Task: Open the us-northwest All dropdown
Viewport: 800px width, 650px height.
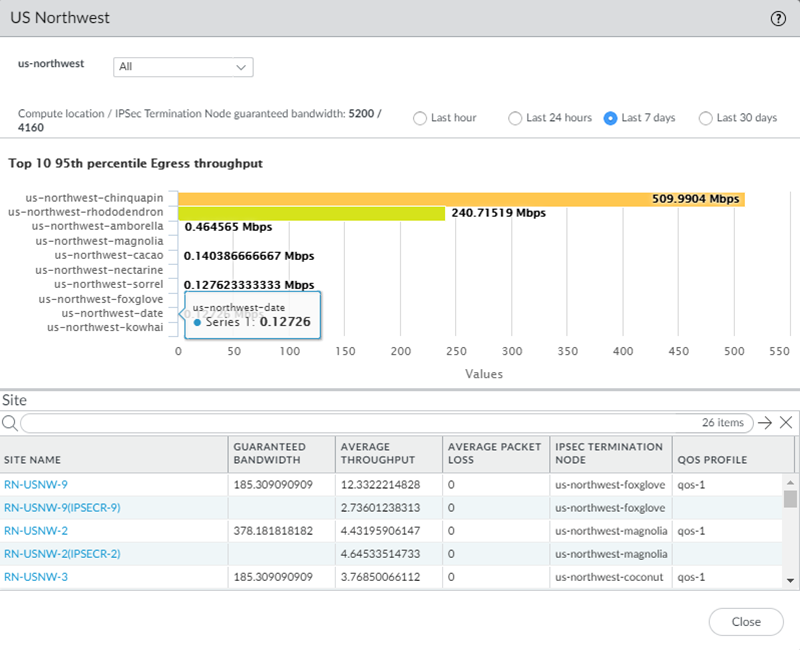Action: (x=183, y=67)
